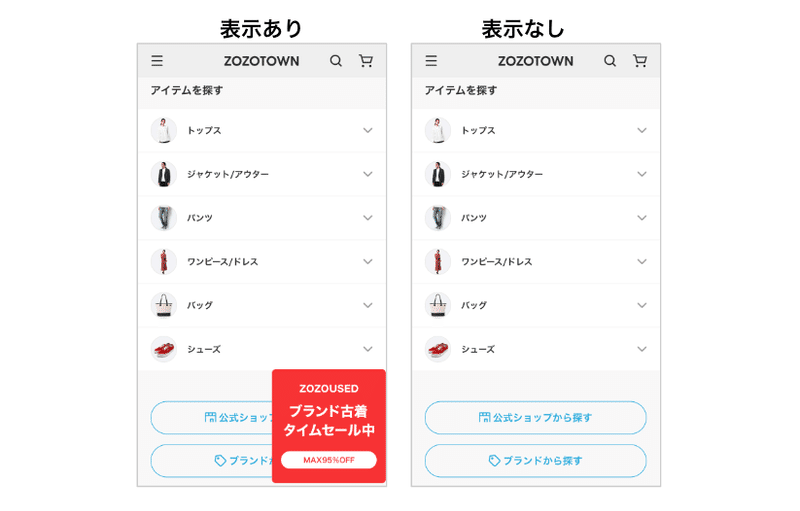The width and height of the screenshot is (800, 511).
Task: Click ZOZOTOWN logo in right screen
Action: 536,61
